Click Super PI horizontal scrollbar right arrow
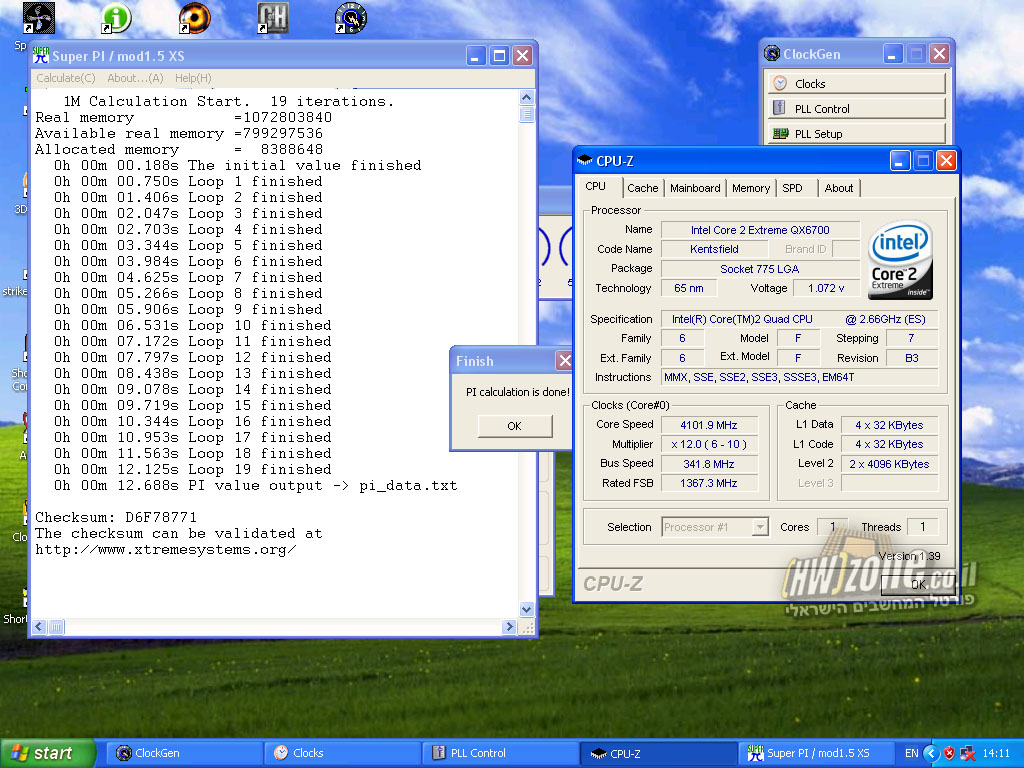 click(509, 627)
